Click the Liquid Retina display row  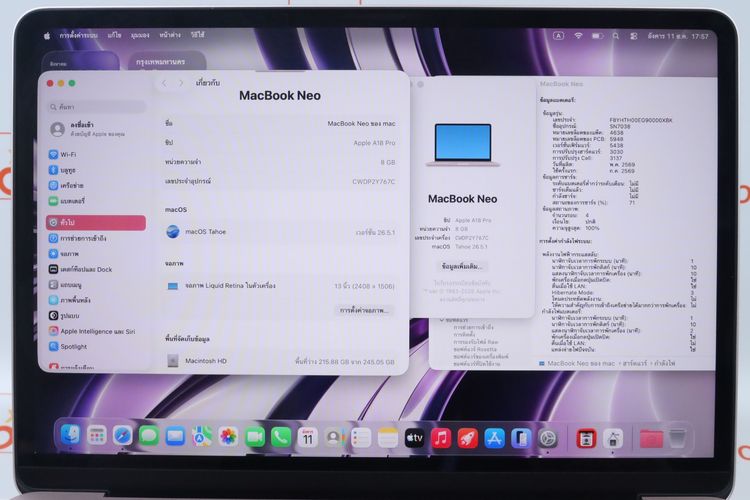[x=280, y=286]
